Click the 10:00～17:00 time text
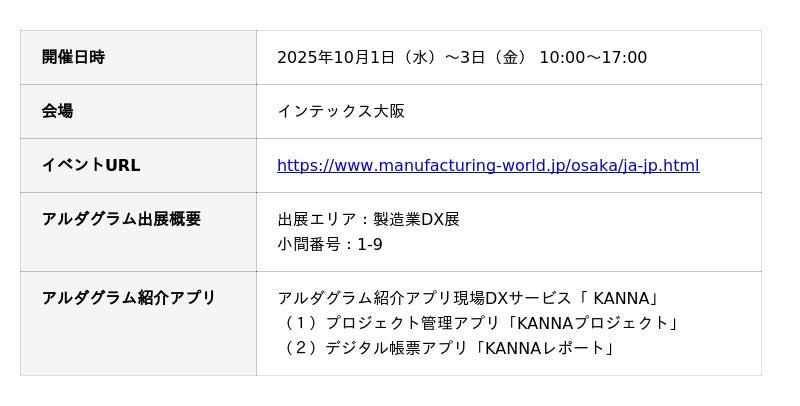The height and width of the screenshot is (406, 800). 593,58
